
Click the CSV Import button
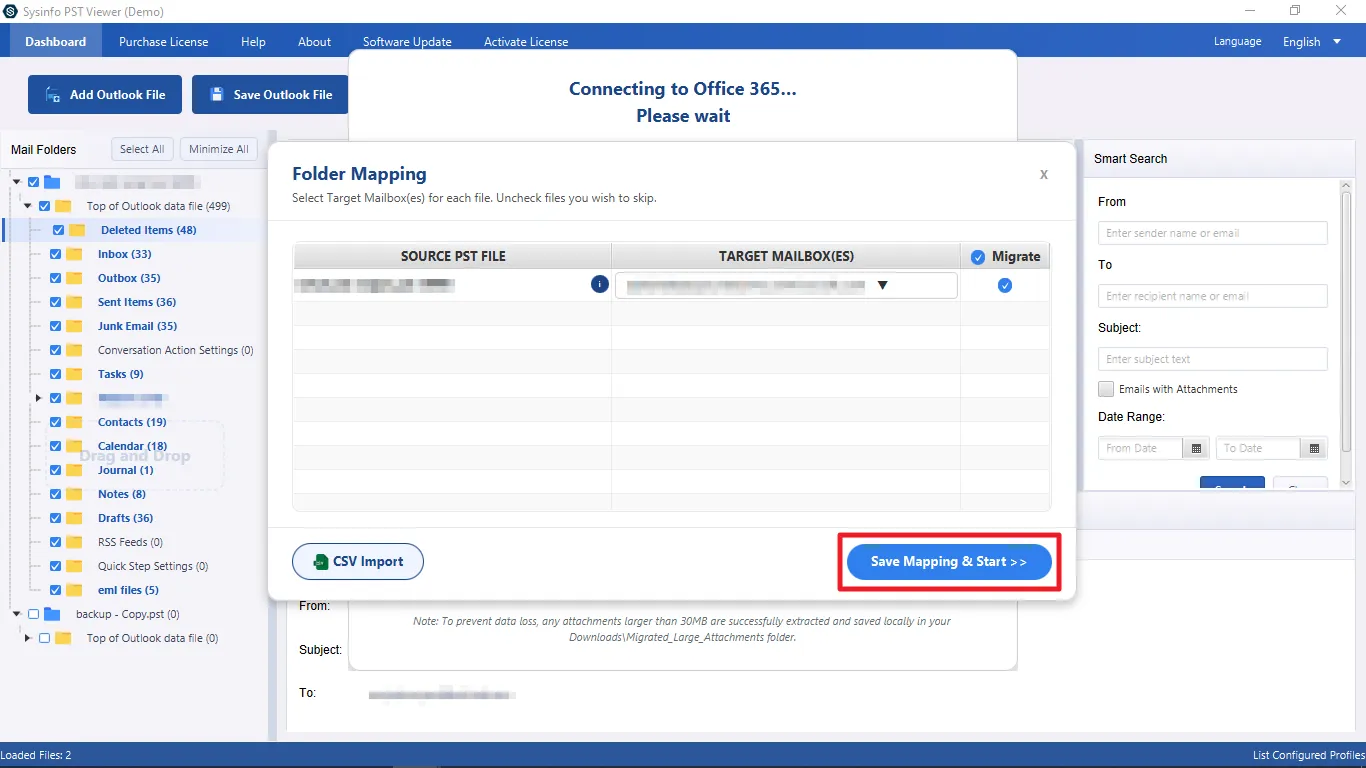coord(358,562)
